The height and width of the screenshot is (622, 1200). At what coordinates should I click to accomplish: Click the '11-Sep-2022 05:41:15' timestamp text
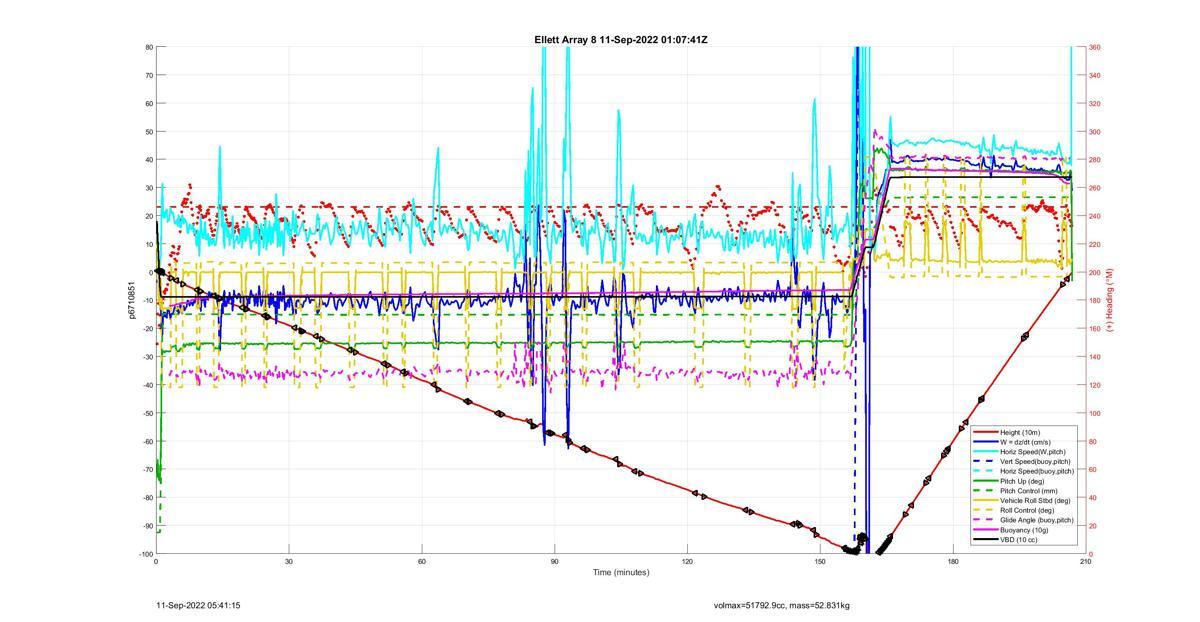click(198, 605)
